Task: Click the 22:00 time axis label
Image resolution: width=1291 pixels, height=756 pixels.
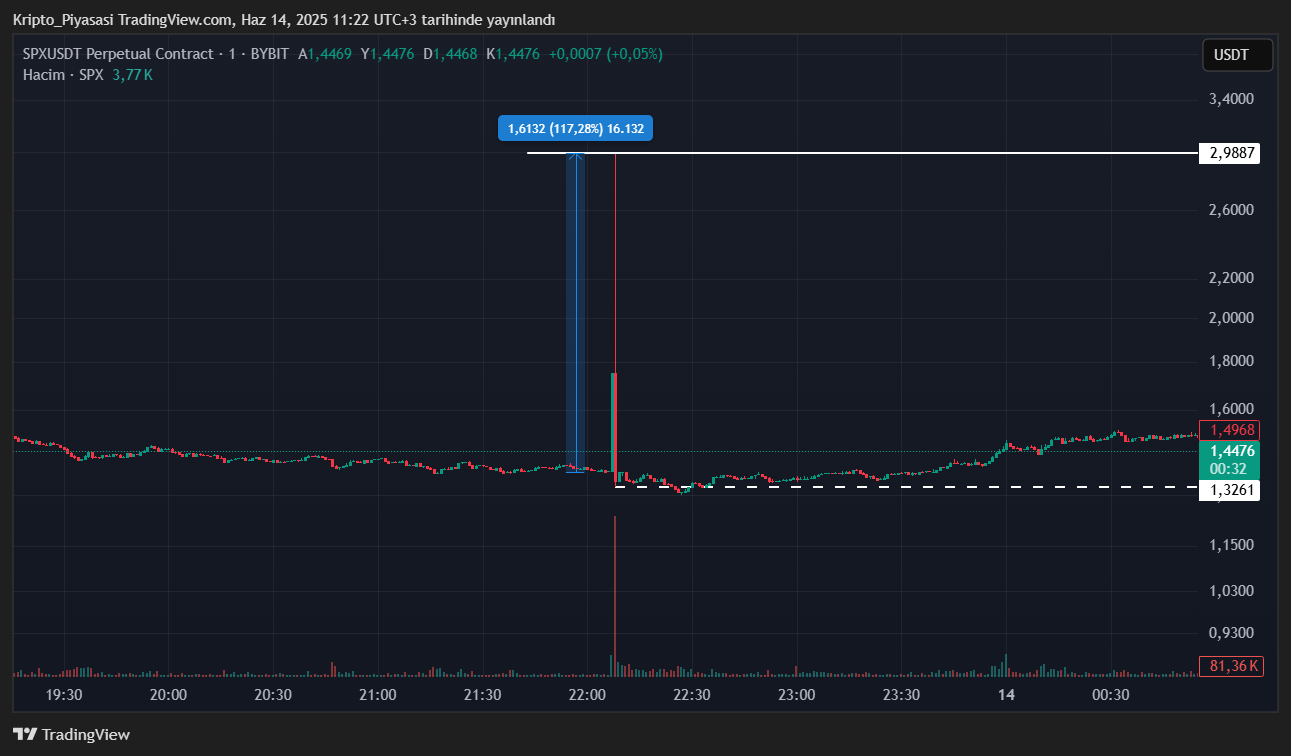Action: (x=587, y=695)
